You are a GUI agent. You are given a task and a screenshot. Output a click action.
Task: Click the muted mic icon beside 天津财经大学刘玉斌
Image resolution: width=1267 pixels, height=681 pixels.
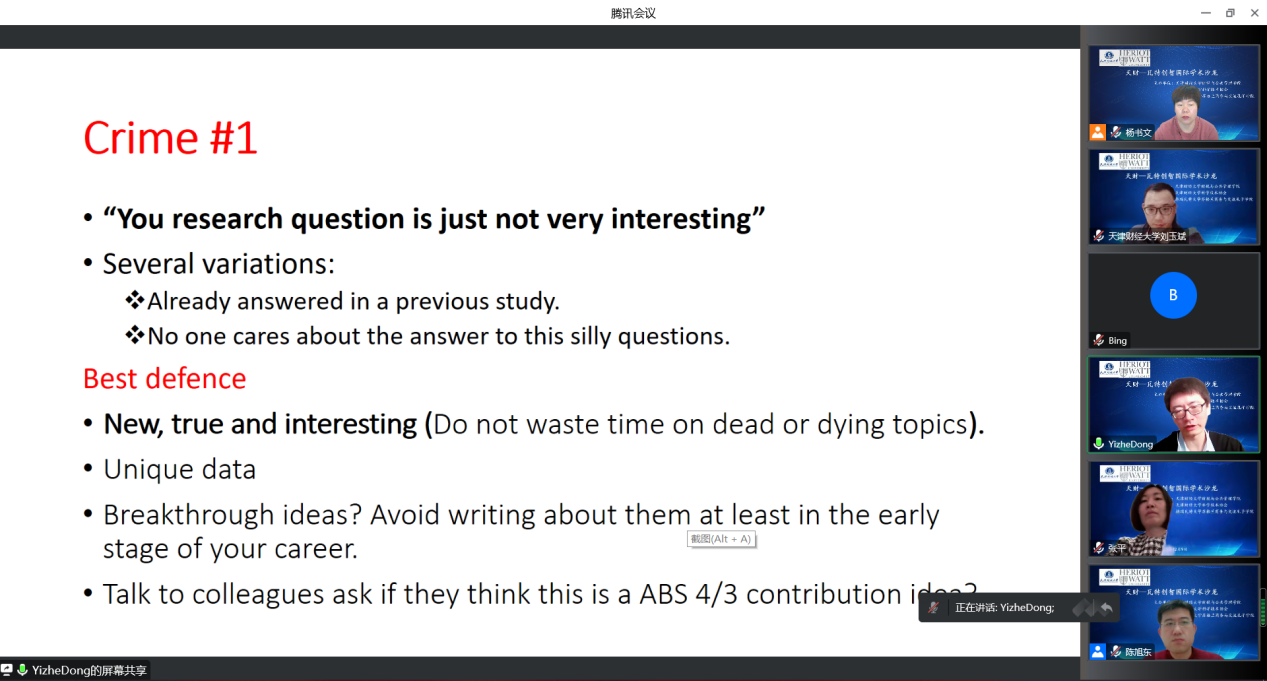pos(1099,236)
